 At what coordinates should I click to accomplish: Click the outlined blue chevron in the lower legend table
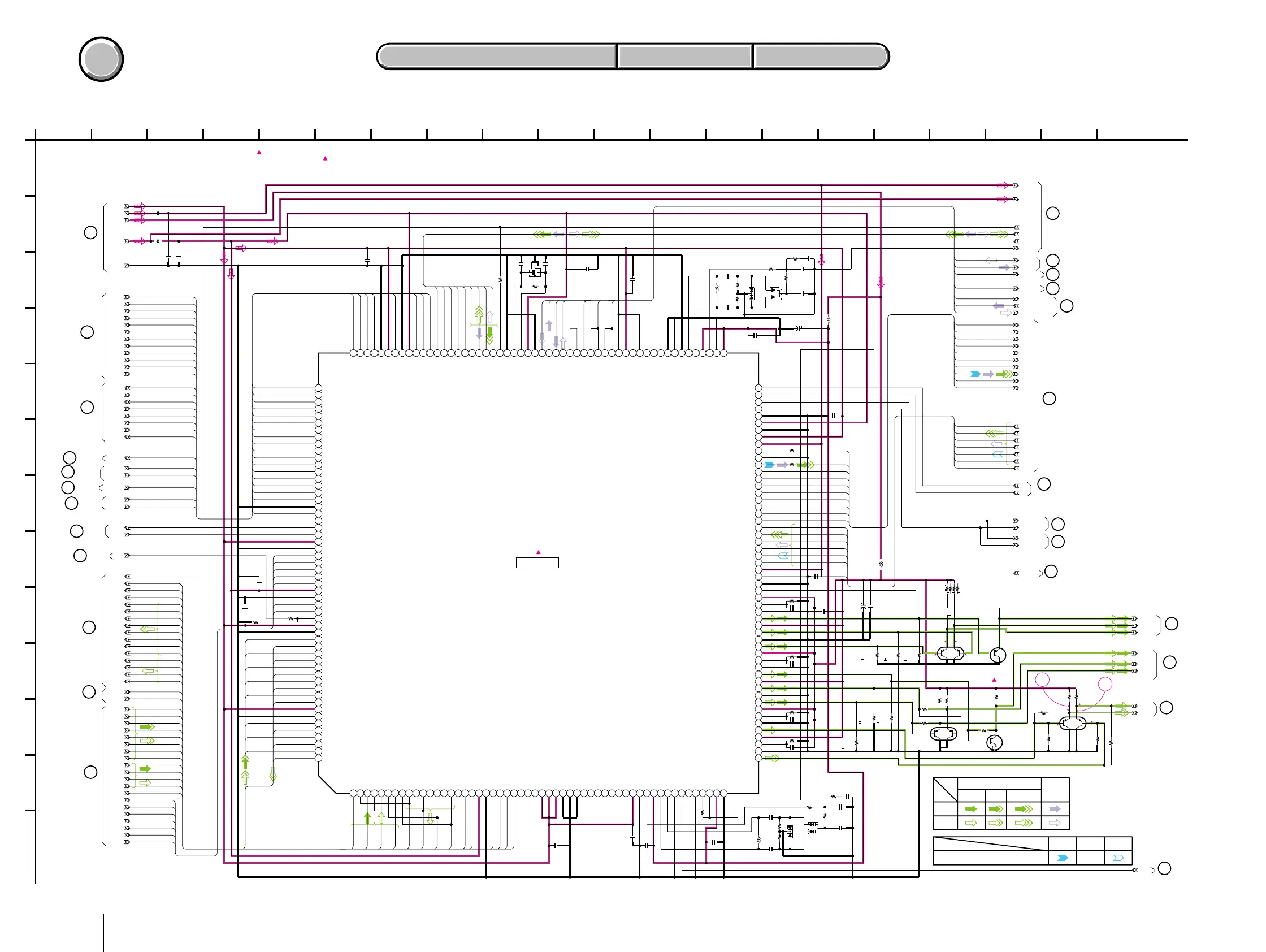click(x=1118, y=858)
